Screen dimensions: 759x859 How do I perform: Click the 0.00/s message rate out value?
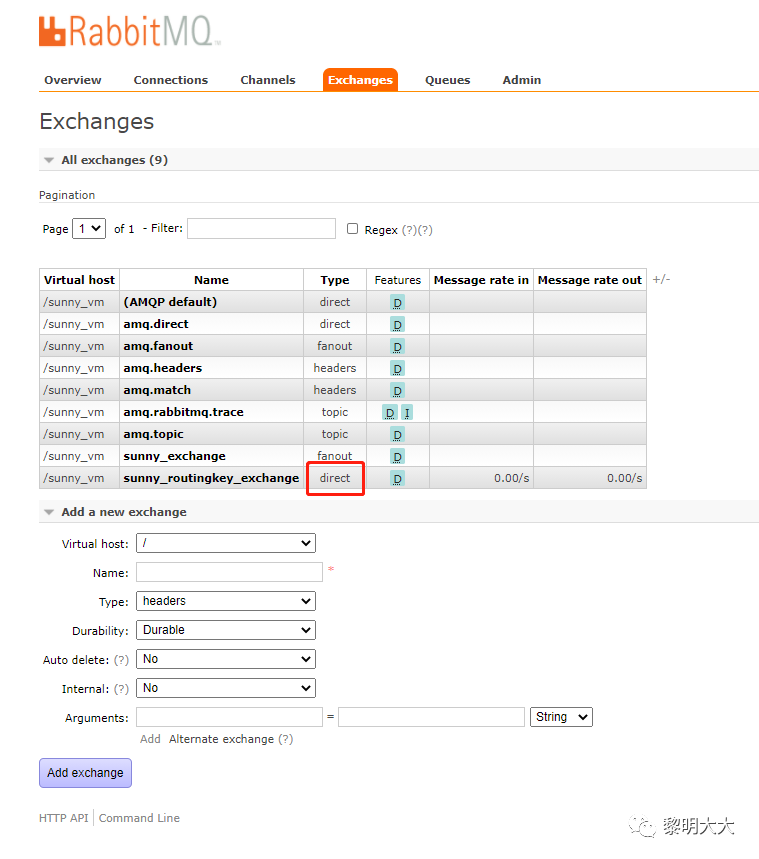[624, 478]
